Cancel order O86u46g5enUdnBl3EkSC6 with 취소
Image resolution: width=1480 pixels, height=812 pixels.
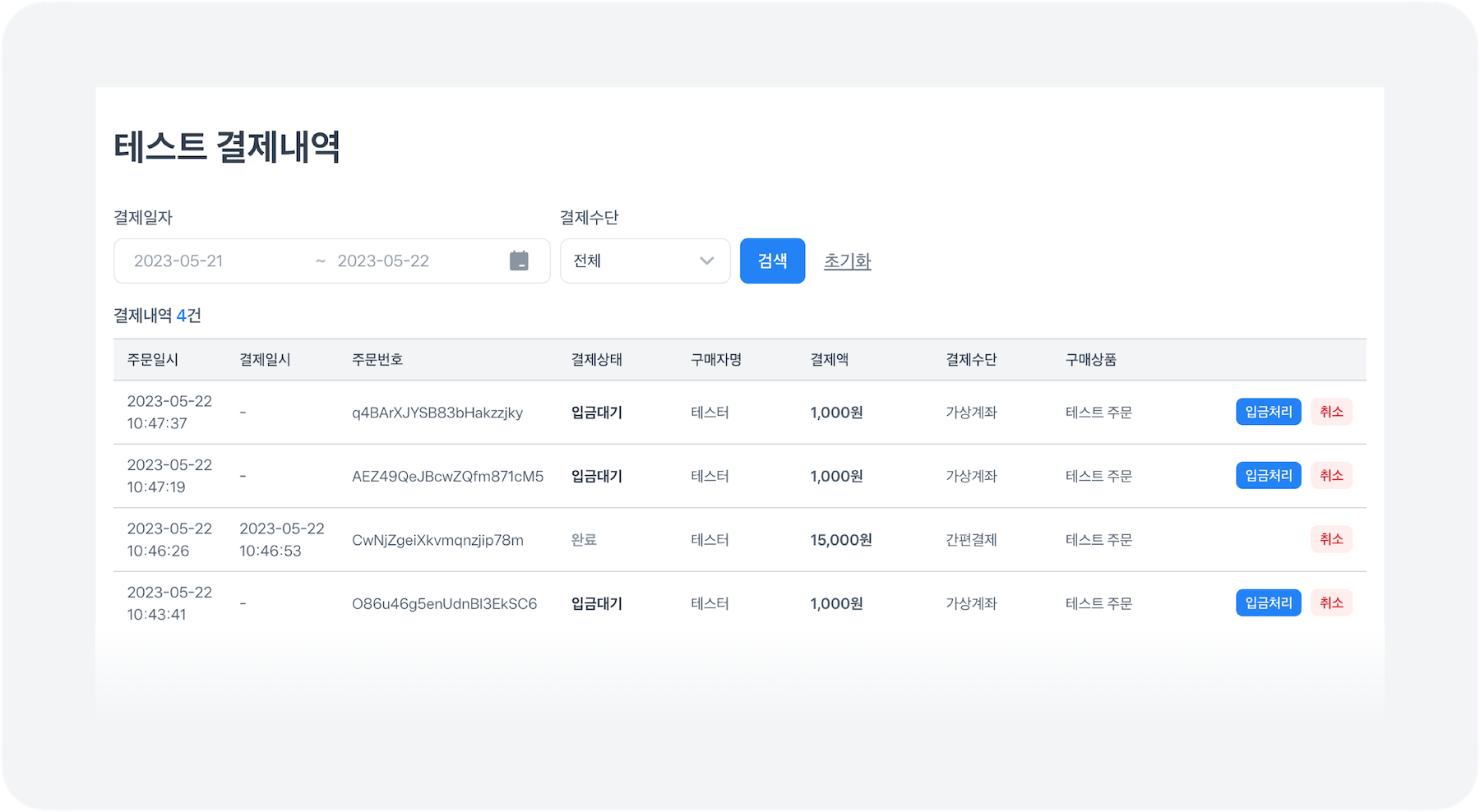(1330, 602)
